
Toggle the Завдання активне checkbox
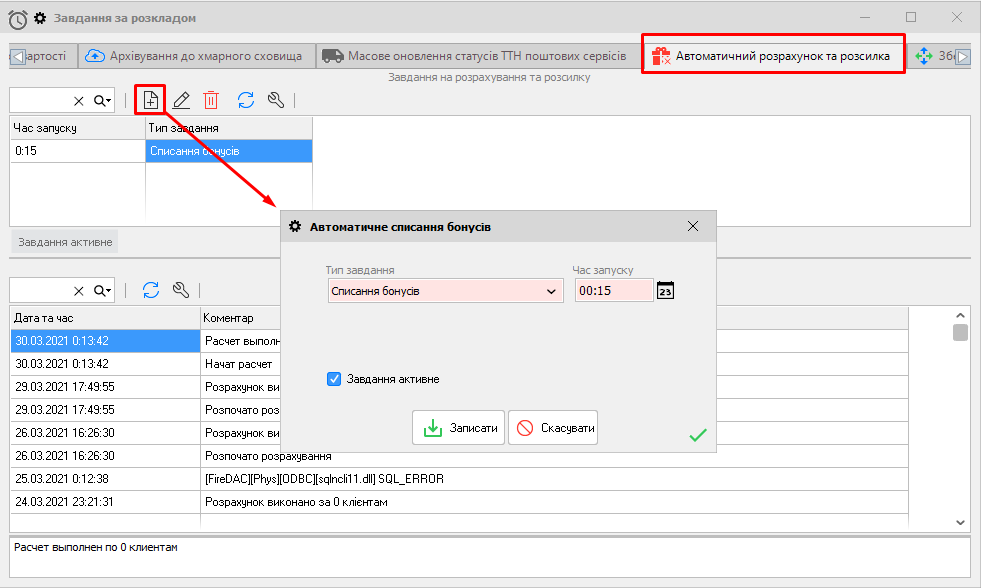335,379
